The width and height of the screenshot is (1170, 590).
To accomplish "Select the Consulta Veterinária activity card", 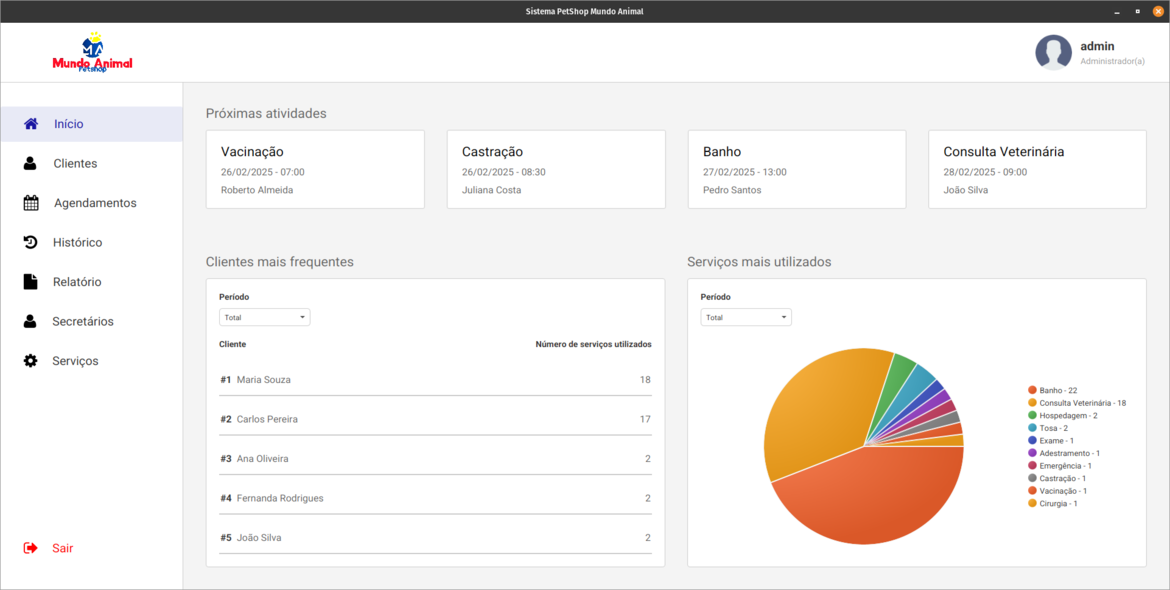I will click(1037, 169).
